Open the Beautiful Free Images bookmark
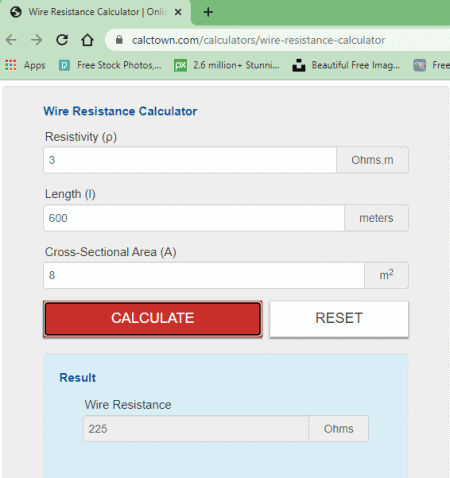 pos(346,65)
